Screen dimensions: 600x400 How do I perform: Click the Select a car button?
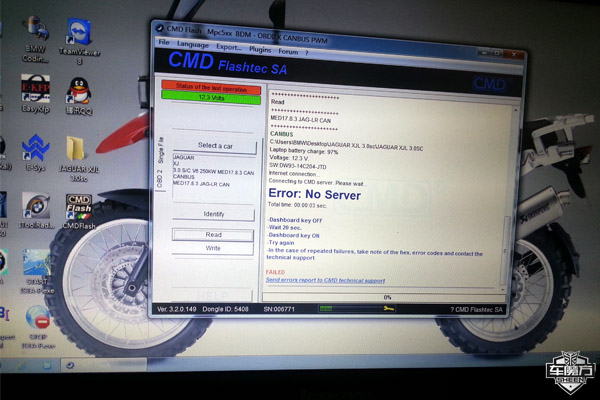(x=215, y=146)
